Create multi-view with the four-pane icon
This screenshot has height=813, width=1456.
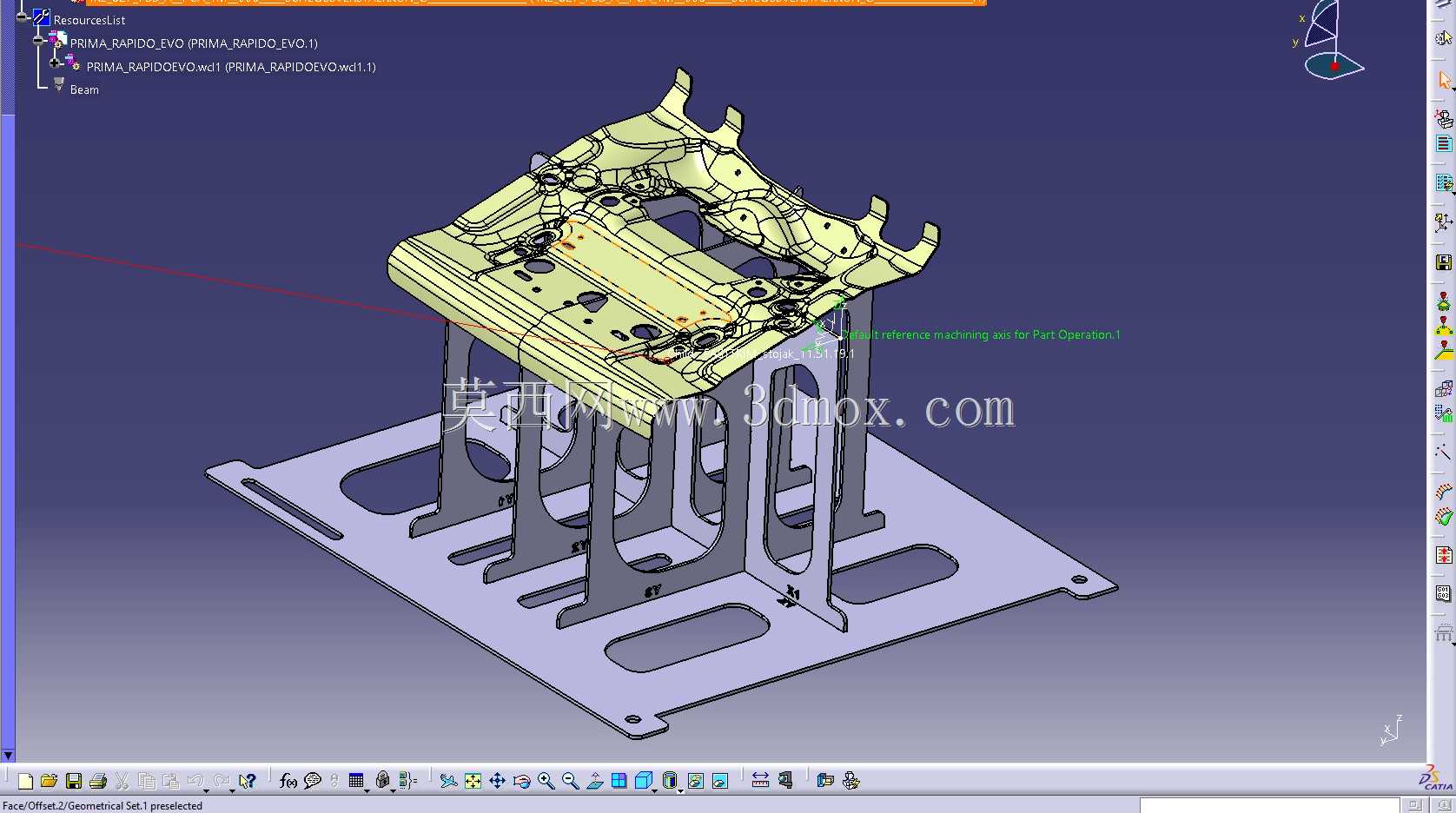pyautogui.click(x=619, y=781)
